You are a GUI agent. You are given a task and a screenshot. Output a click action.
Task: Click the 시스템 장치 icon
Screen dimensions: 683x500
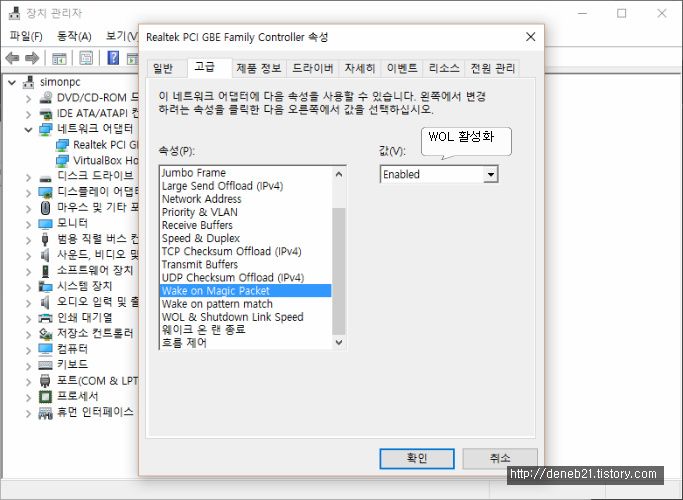tap(45, 286)
